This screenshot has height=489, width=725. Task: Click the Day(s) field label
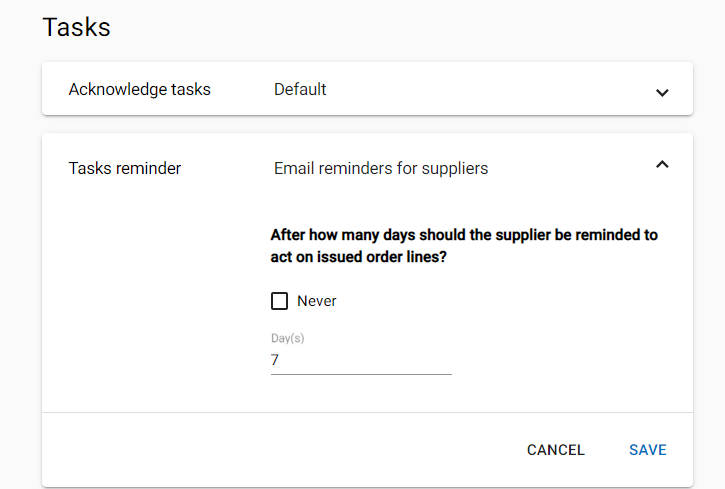[288, 338]
